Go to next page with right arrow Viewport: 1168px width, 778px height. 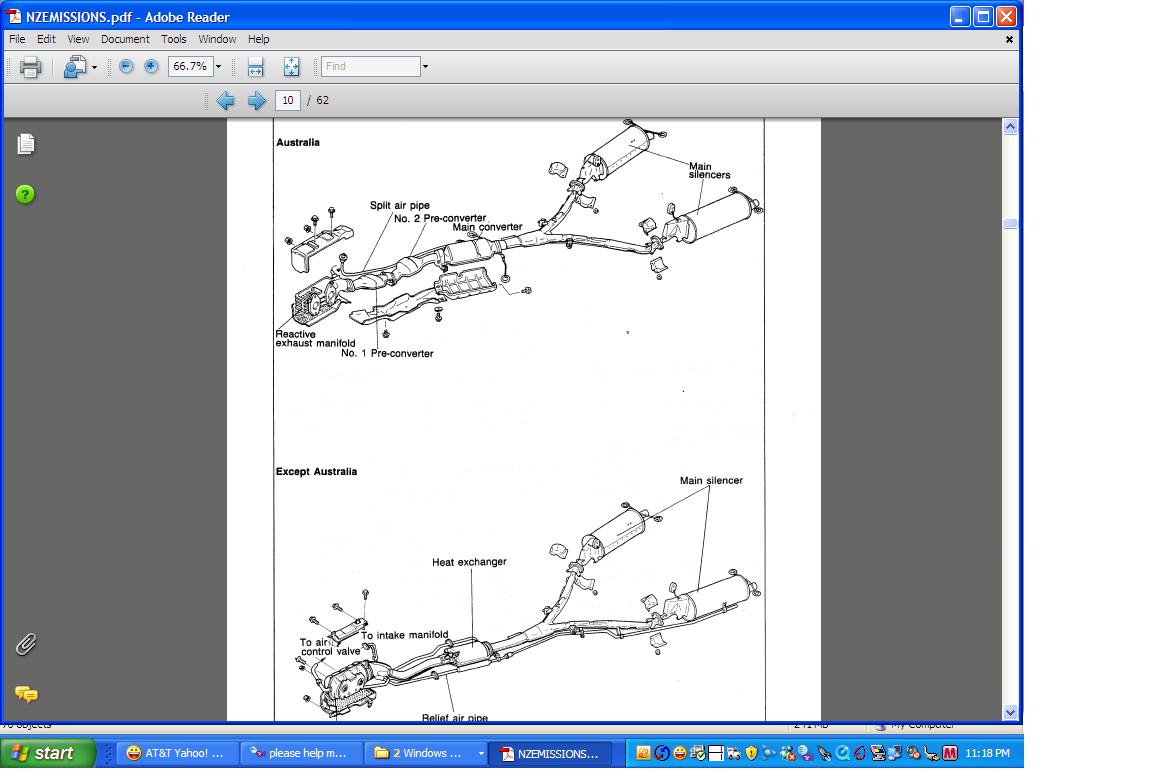coord(257,100)
